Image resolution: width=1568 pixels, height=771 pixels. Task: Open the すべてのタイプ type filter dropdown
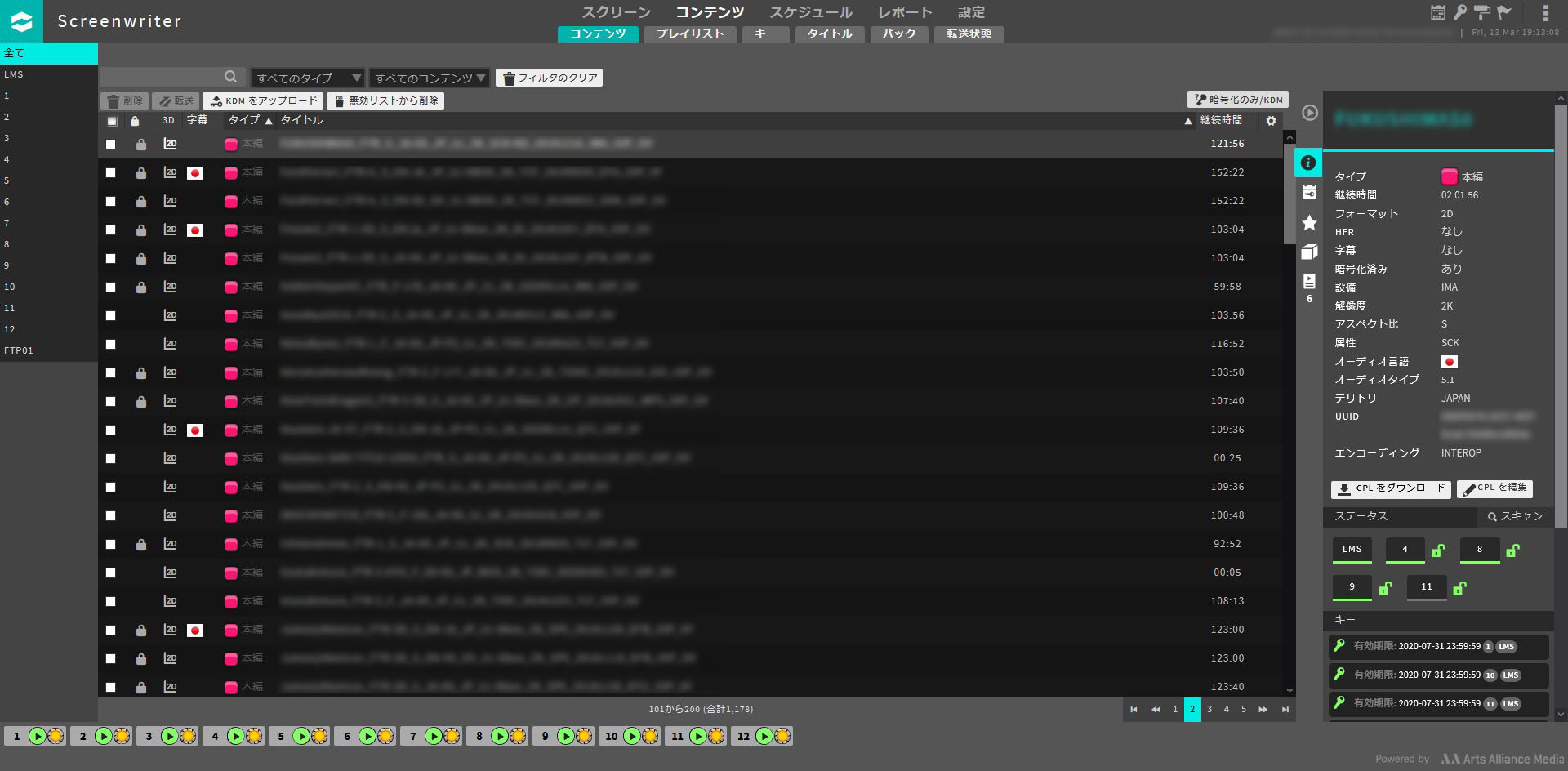pyautogui.click(x=307, y=78)
